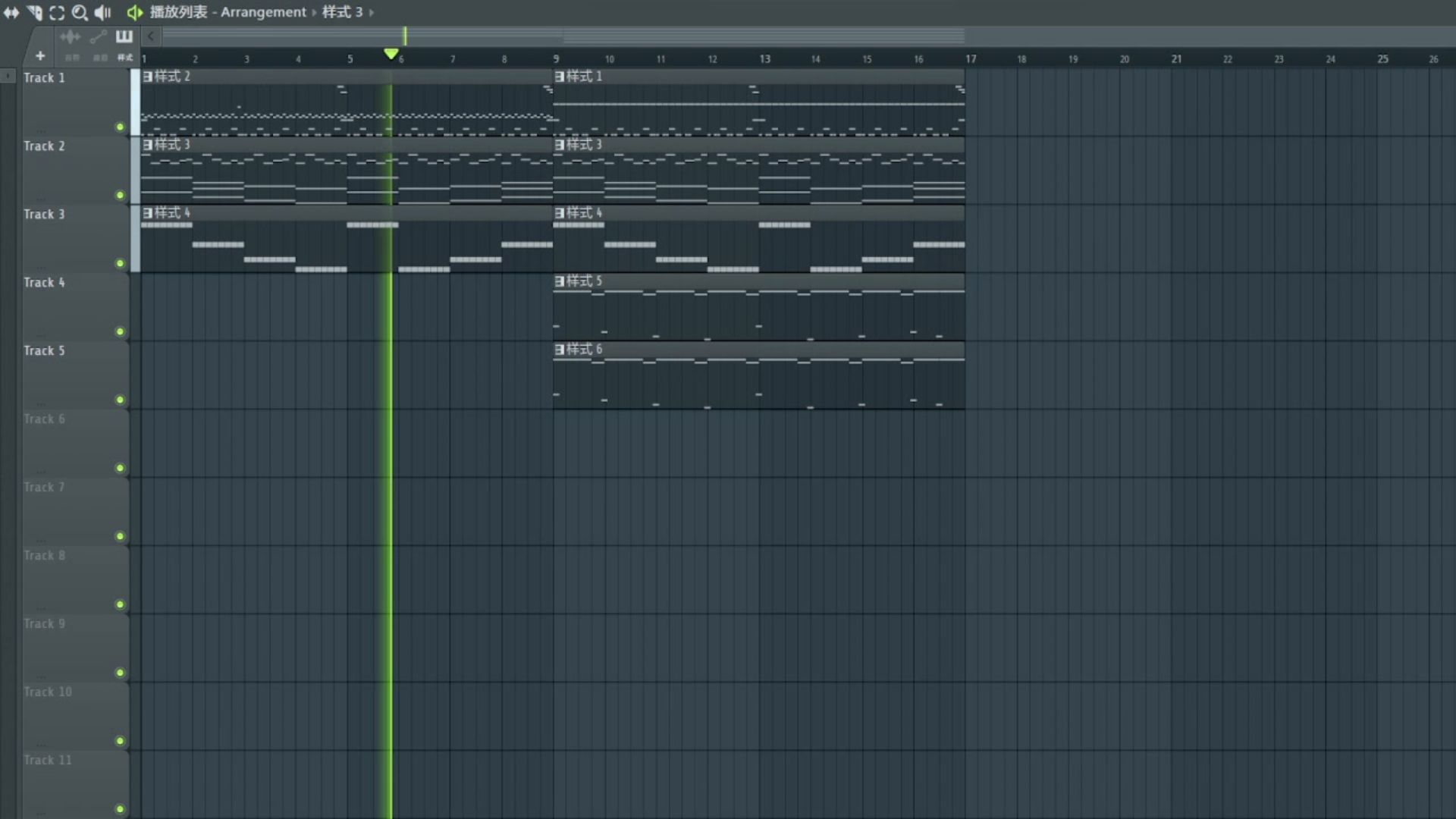The height and width of the screenshot is (819, 1456).
Task: Click the scroll-left arrow beside scrollbar
Action: (x=151, y=36)
